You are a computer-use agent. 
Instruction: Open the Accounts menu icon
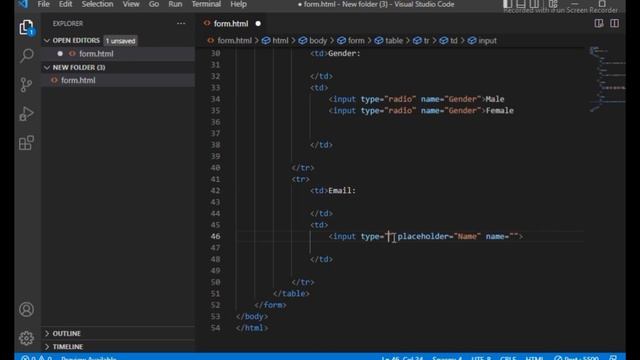coord(27,309)
